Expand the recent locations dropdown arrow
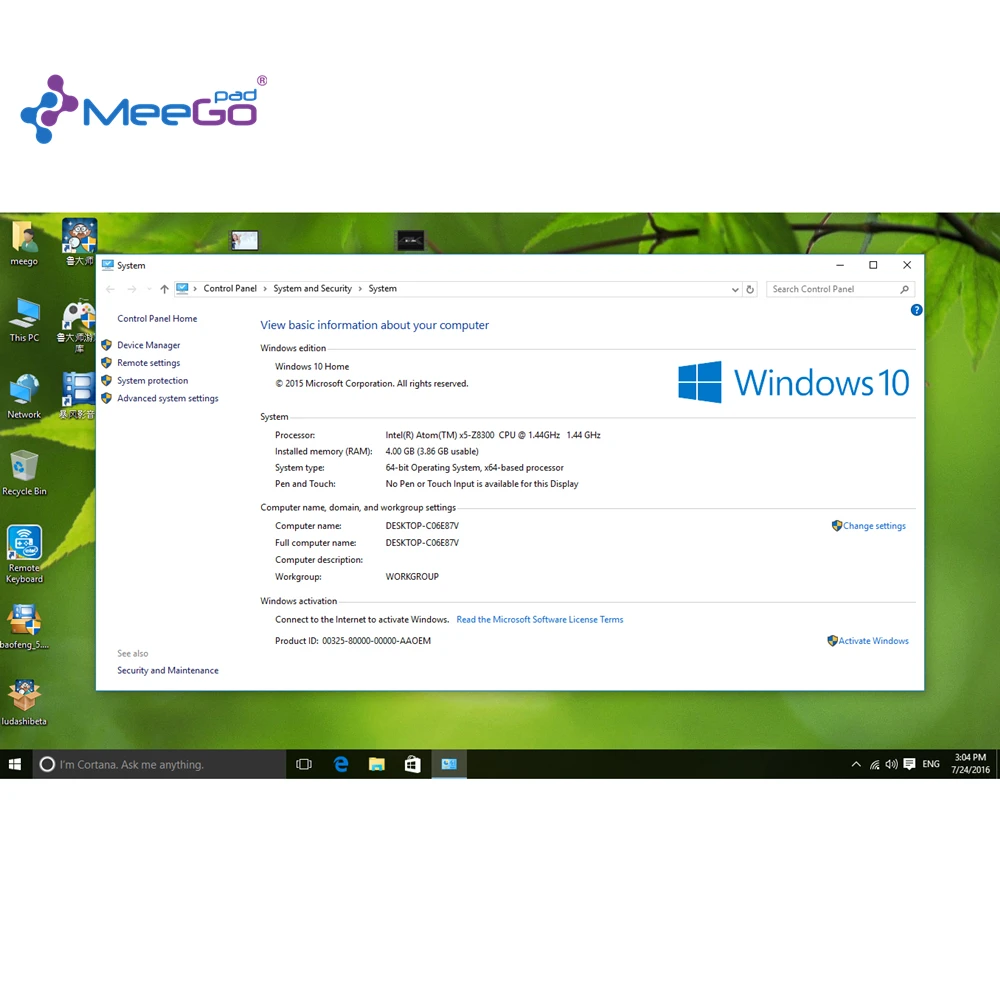 click(x=149, y=289)
